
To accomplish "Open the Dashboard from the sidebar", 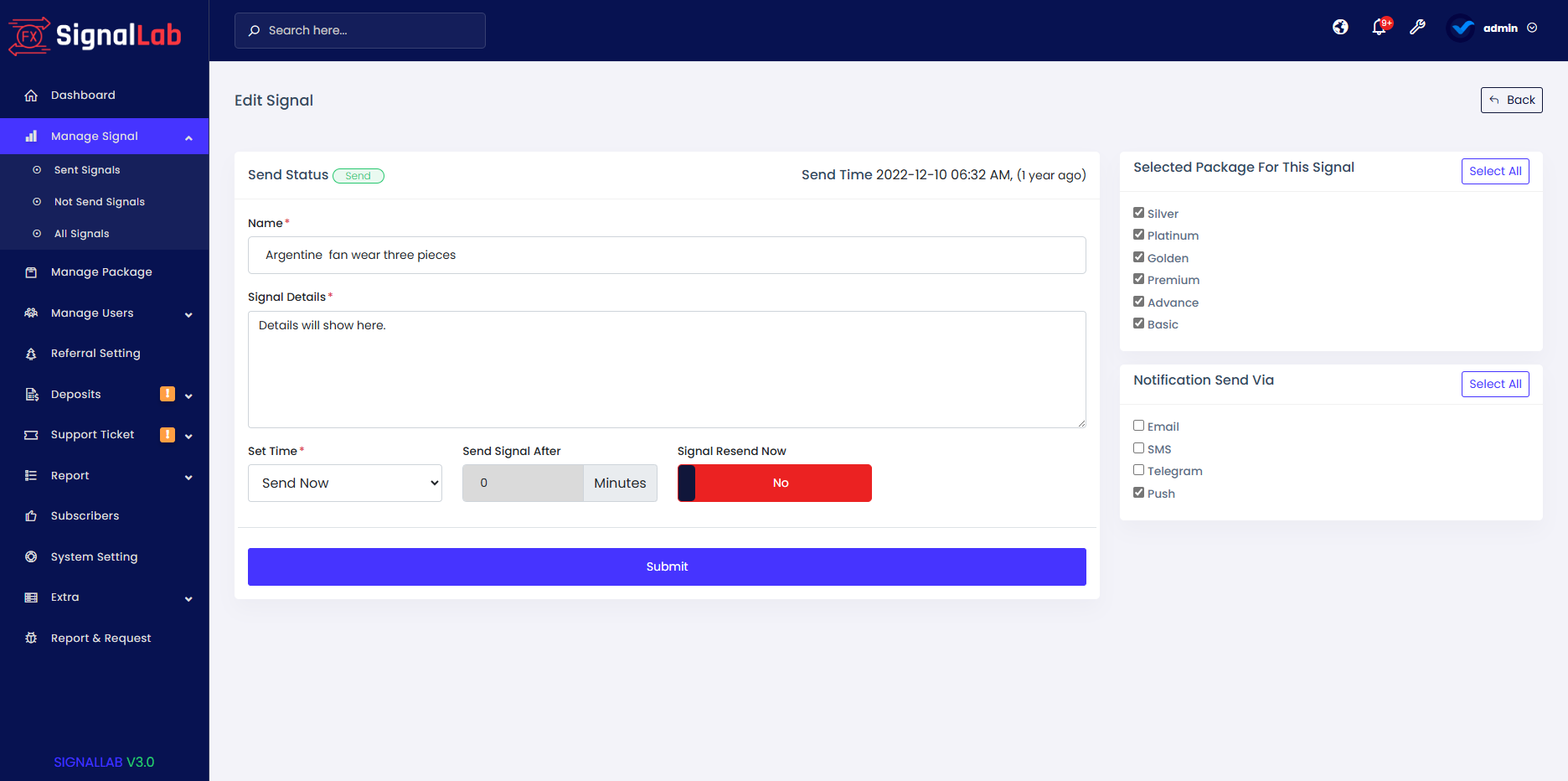I will pyautogui.click(x=83, y=95).
